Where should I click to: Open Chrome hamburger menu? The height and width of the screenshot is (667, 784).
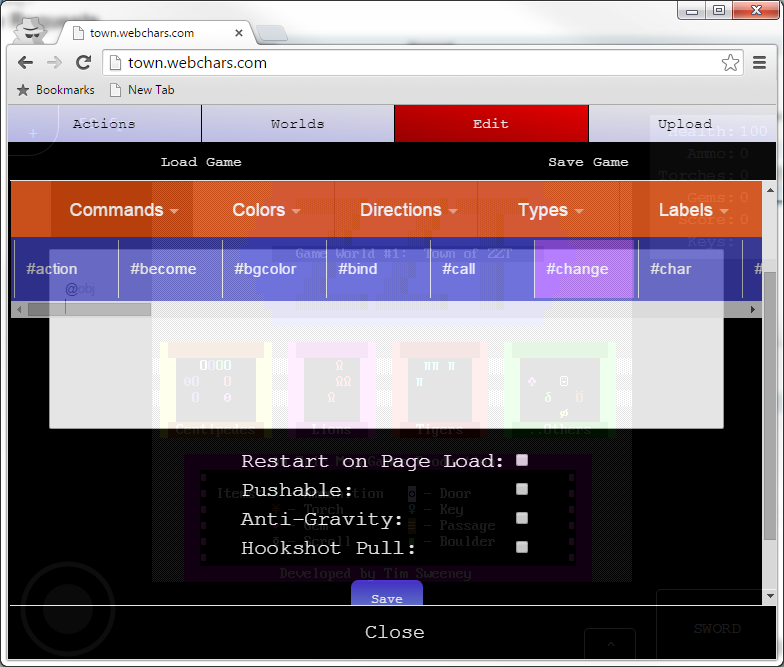pos(760,63)
